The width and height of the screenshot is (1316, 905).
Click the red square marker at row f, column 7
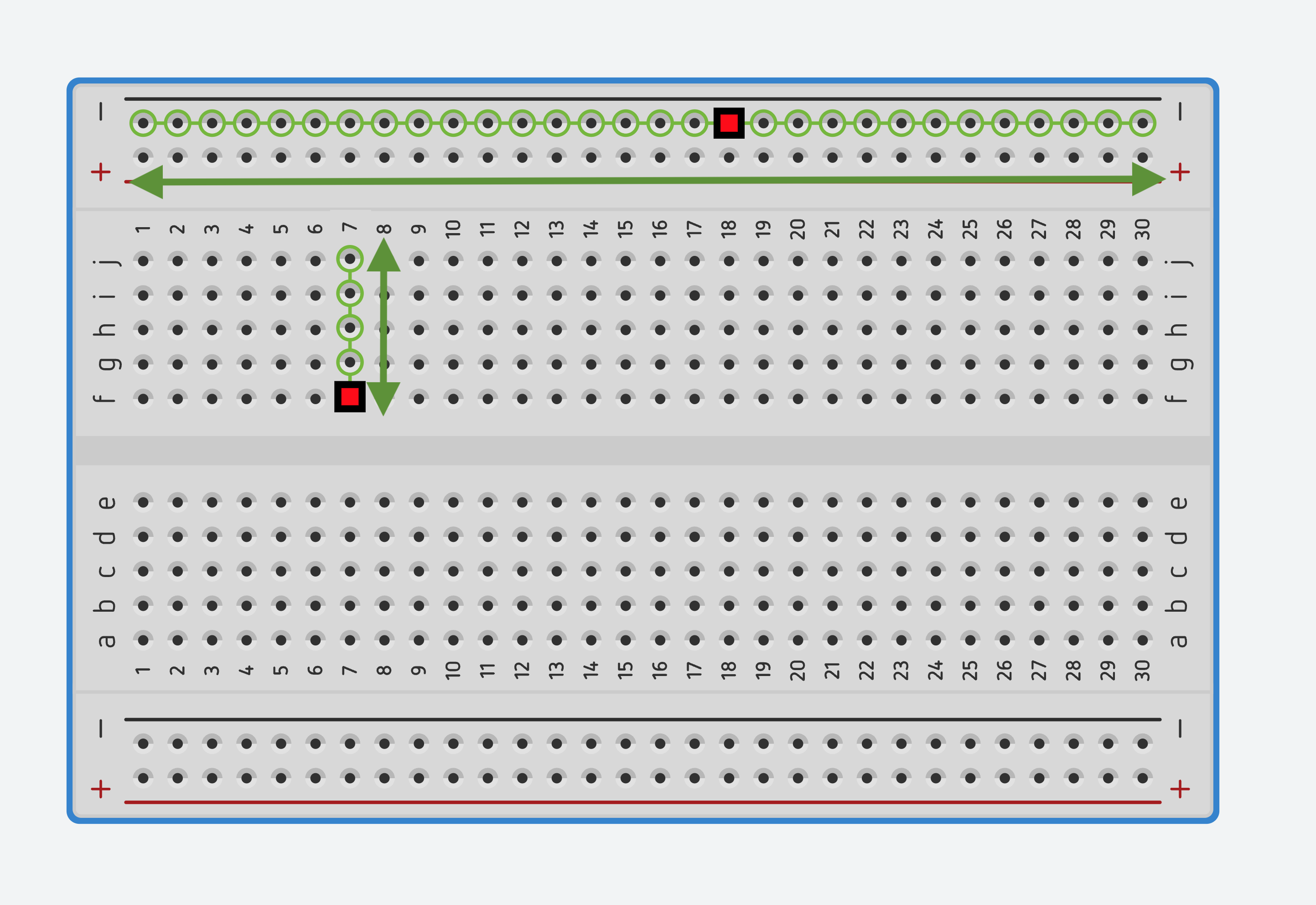pyautogui.click(x=350, y=396)
